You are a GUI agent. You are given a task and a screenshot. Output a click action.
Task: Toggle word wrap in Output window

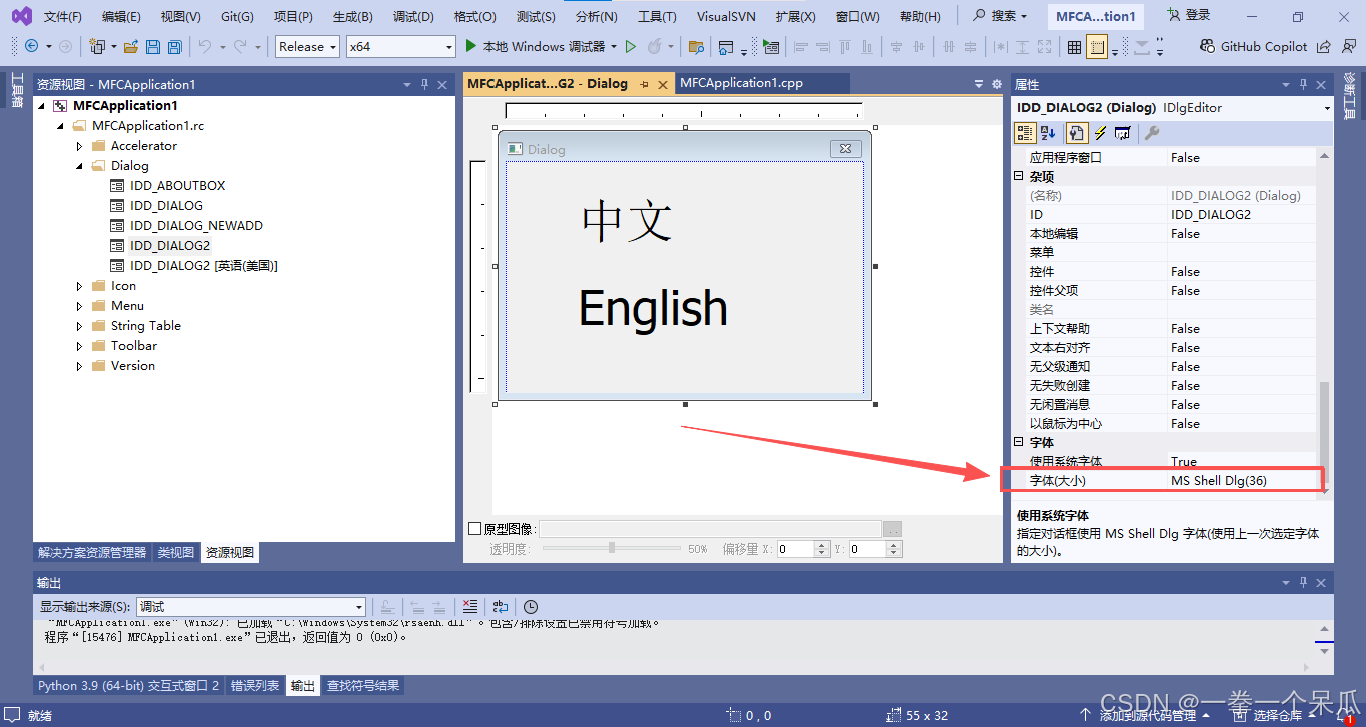click(500, 606)
